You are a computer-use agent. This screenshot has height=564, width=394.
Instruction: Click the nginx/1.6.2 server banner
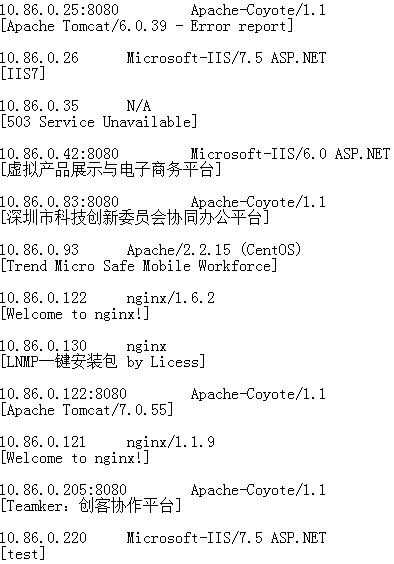171,298
